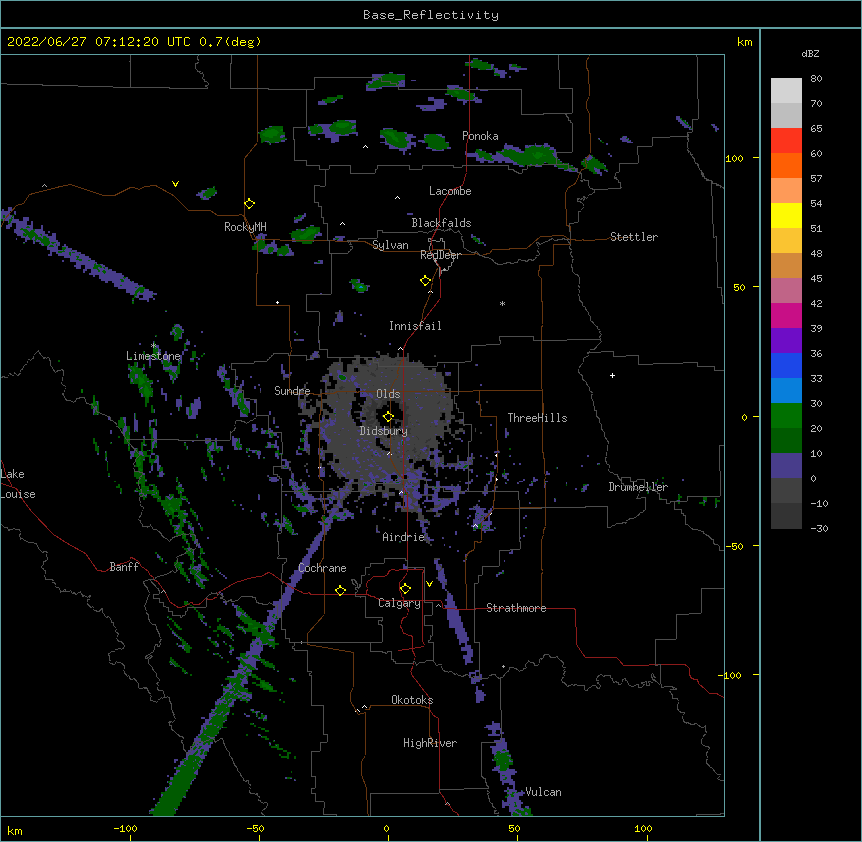Screen dimensions: 862x842
Task: Click the yellow marker south of RedDeer
Action: click(x=426, y=281)
